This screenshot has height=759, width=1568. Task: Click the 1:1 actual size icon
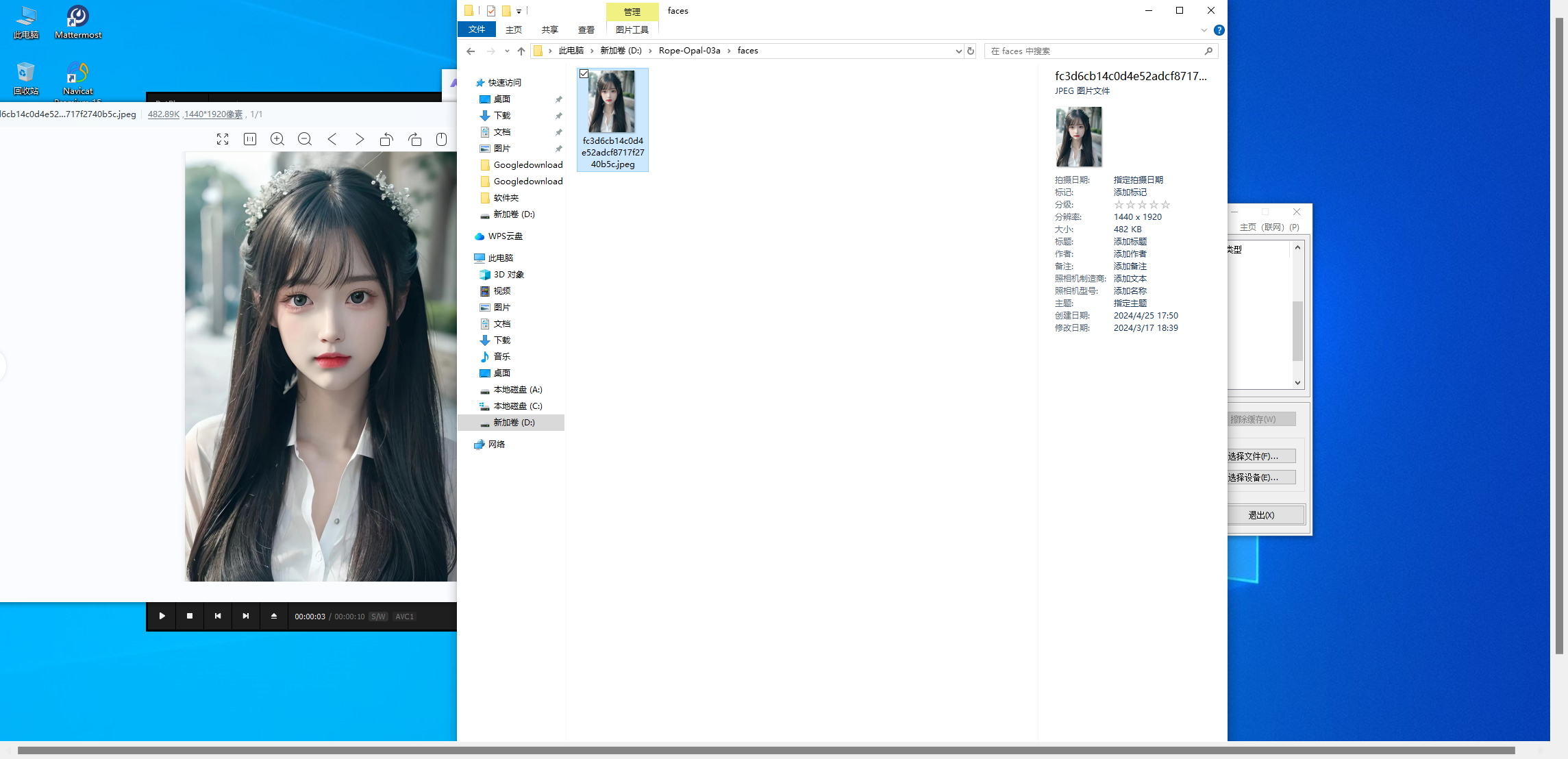(250, 140)
